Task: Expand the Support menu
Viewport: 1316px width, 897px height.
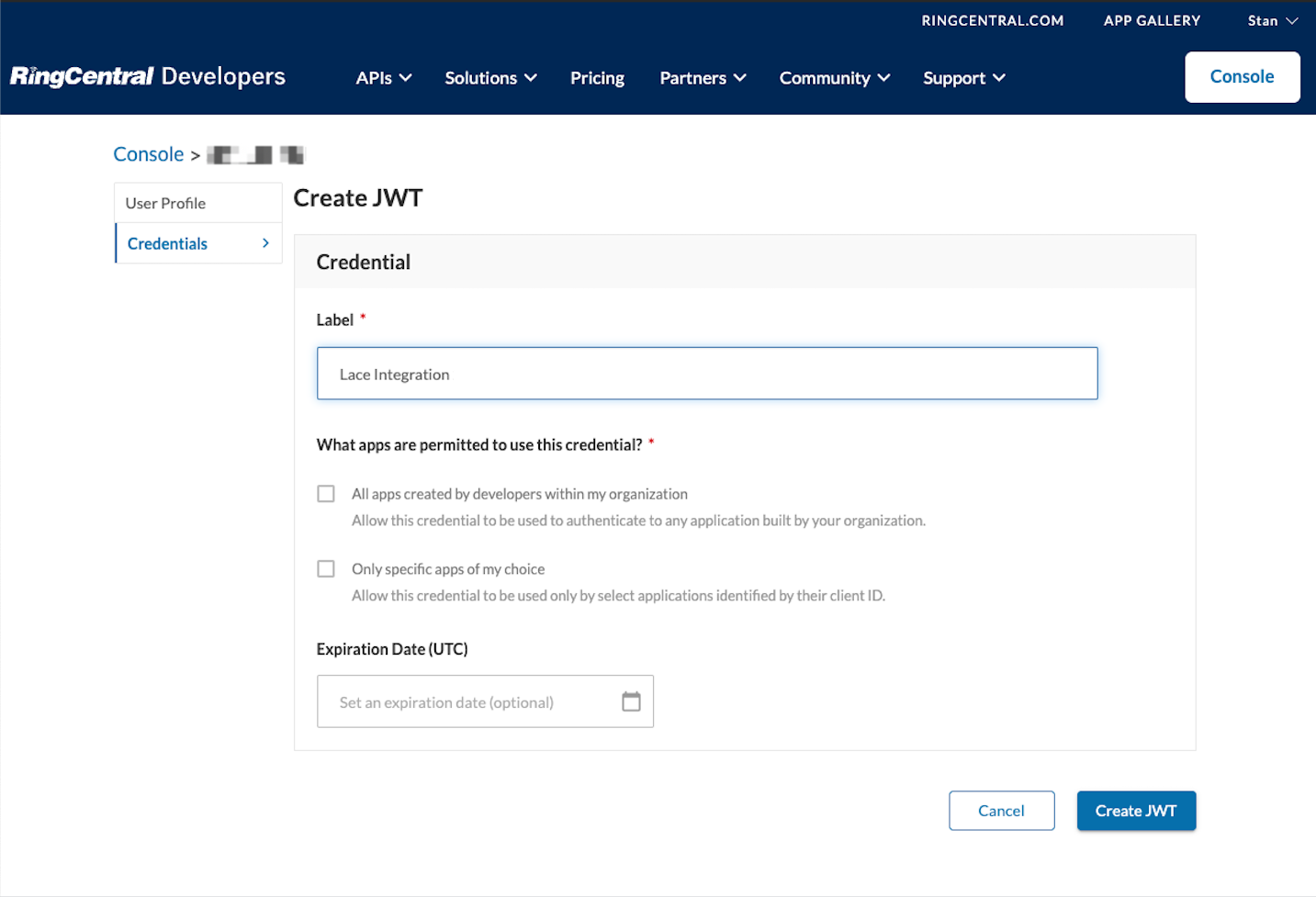Action: pyautogui.click(x=964, y=78)
